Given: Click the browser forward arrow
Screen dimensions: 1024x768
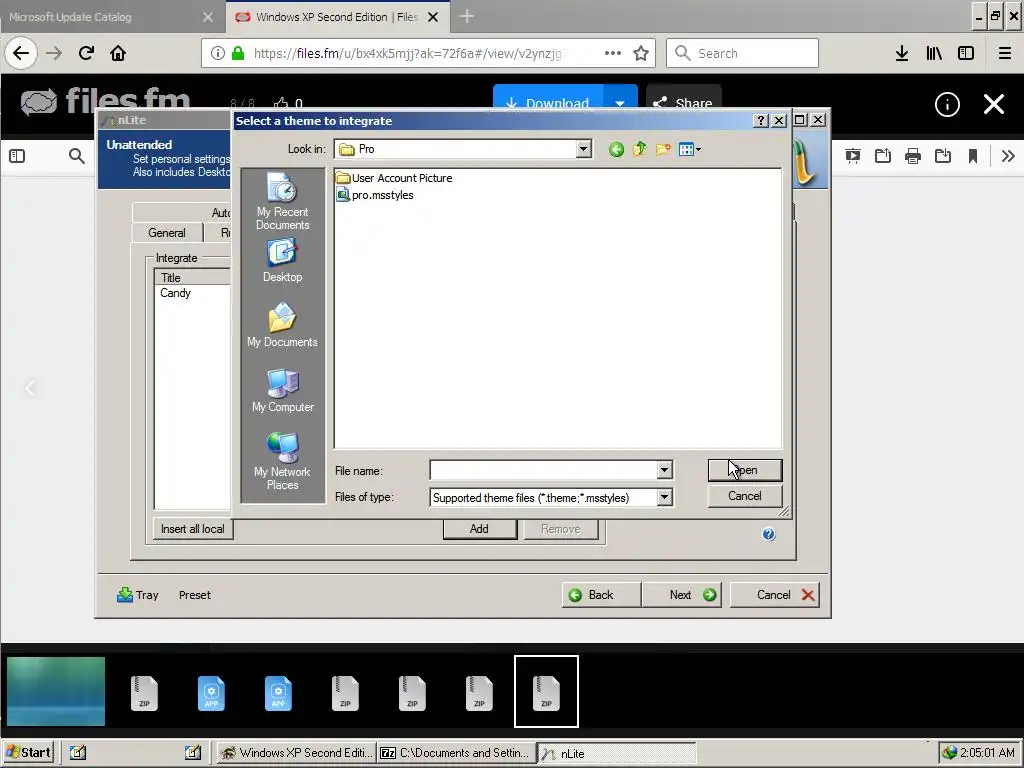Looking at the screenshot, I should pos(54,53).
